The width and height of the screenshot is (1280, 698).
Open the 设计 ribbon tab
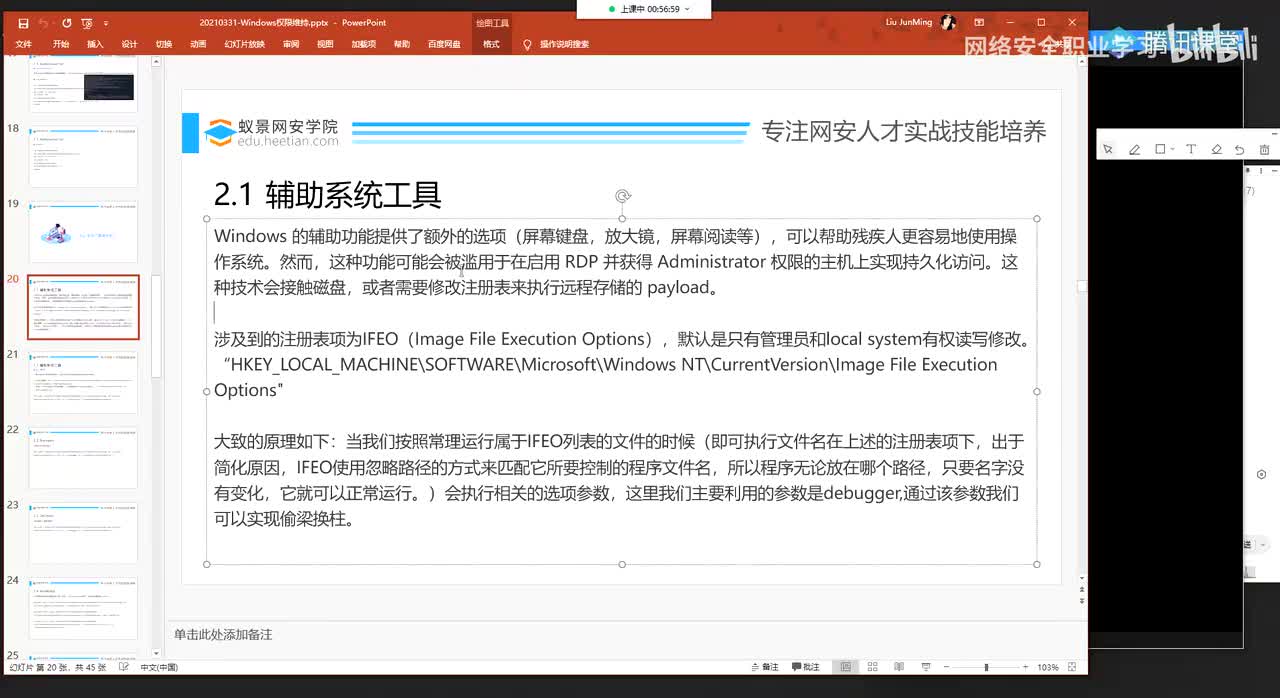[129, 44]
